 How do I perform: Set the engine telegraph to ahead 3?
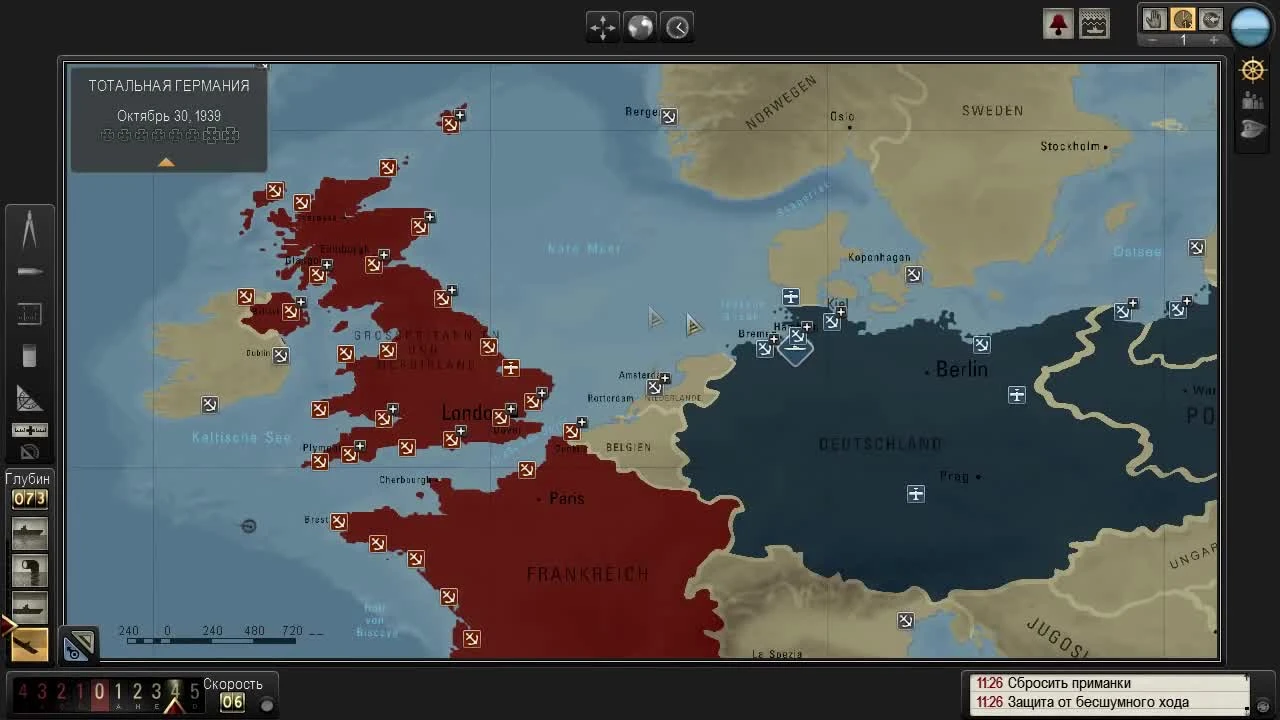(x=156, y=692)
